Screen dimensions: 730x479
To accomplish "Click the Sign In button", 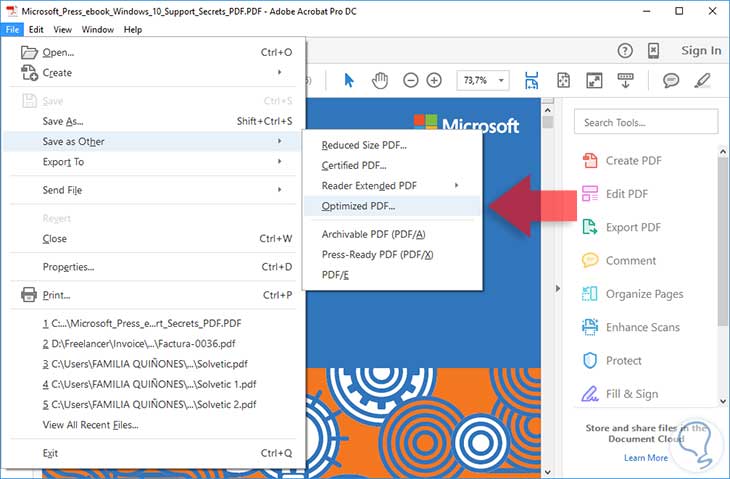I will pyautogui.click(x=701, y=50).
